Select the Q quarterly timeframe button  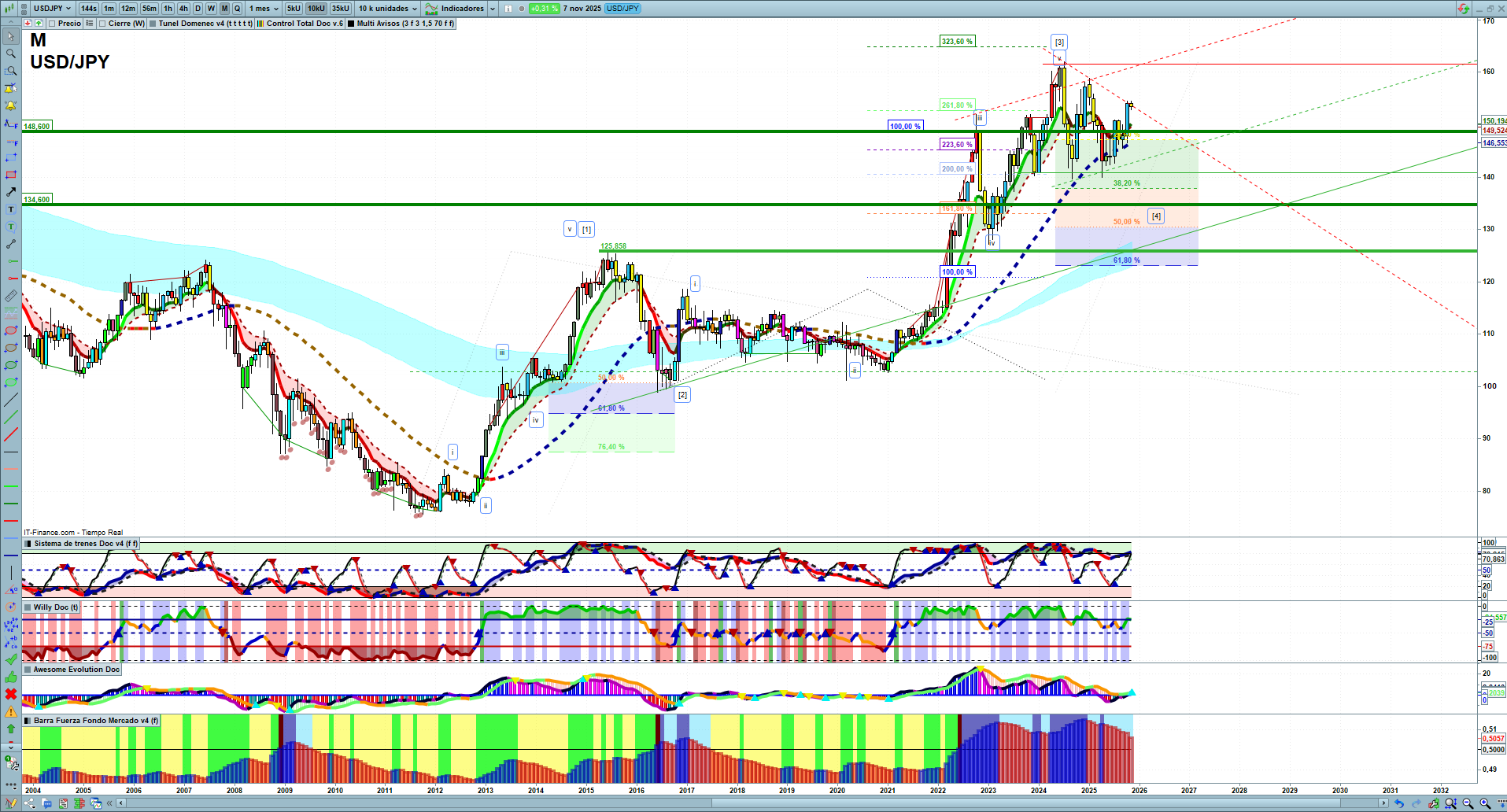pyautogui.click(x=237, y=9)
